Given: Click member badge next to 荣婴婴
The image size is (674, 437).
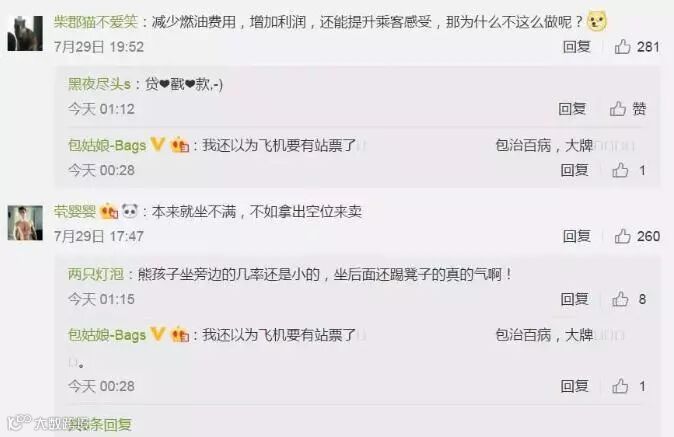Looking at the screenshot, I should [109, 211].
